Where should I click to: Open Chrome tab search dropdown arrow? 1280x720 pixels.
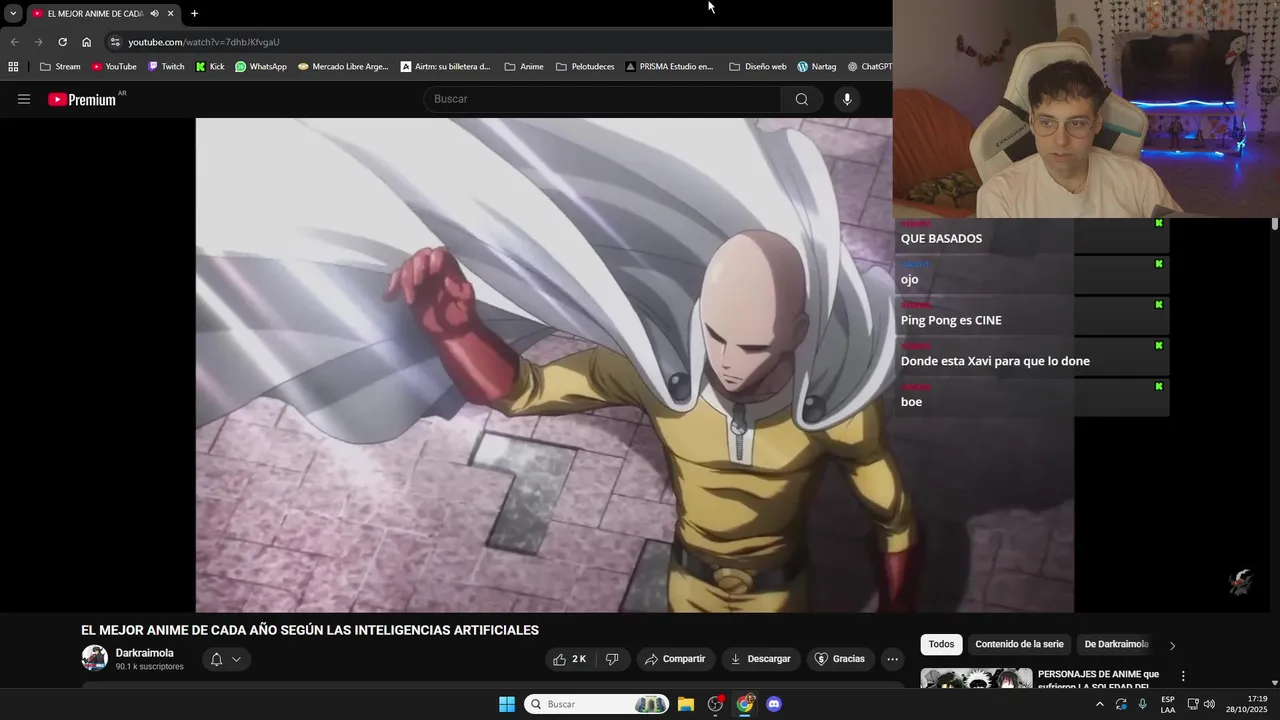click(13, 13)
